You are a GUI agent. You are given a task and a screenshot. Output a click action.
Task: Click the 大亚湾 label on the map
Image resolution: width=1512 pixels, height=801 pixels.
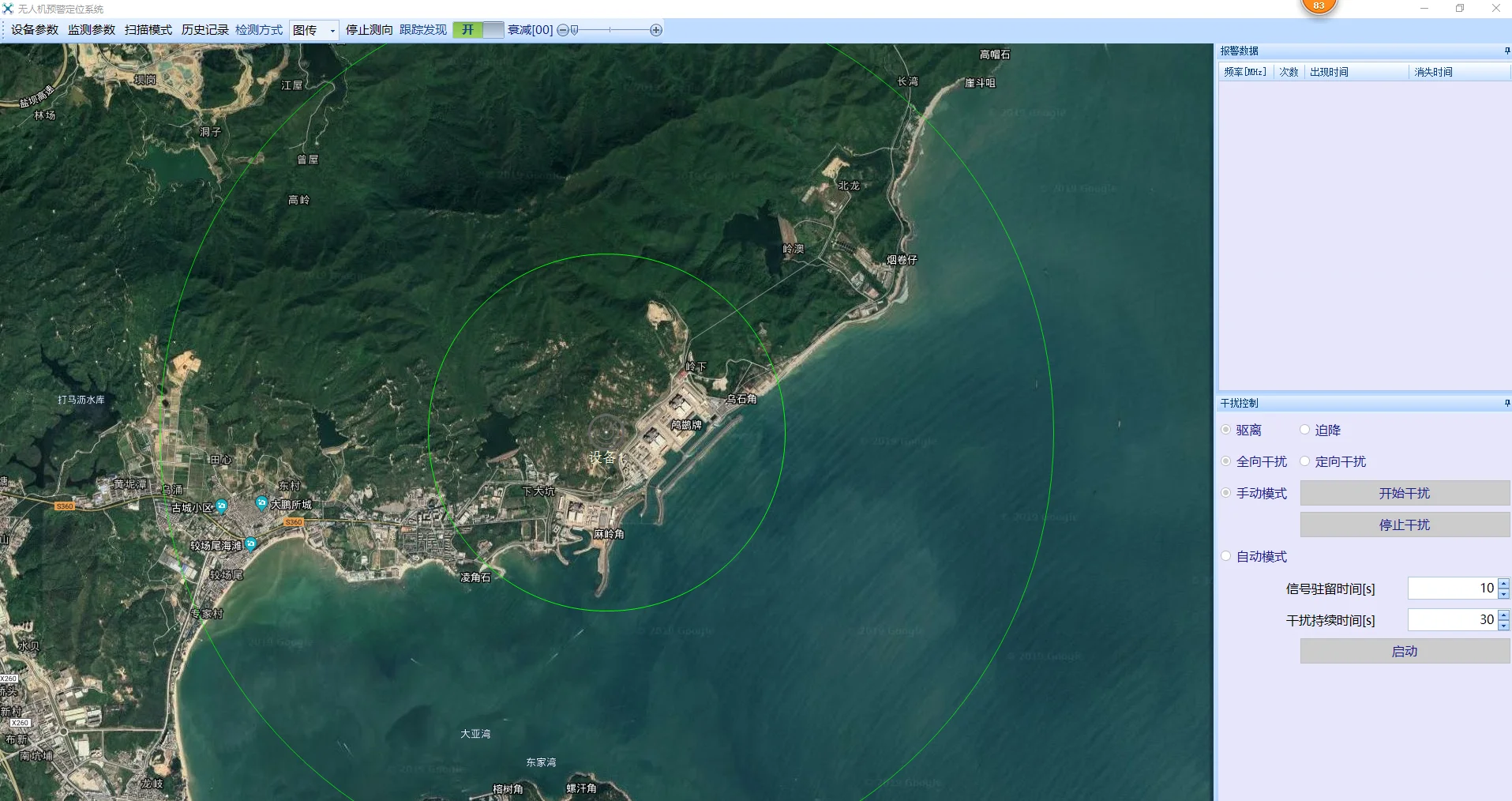[475, 734]
